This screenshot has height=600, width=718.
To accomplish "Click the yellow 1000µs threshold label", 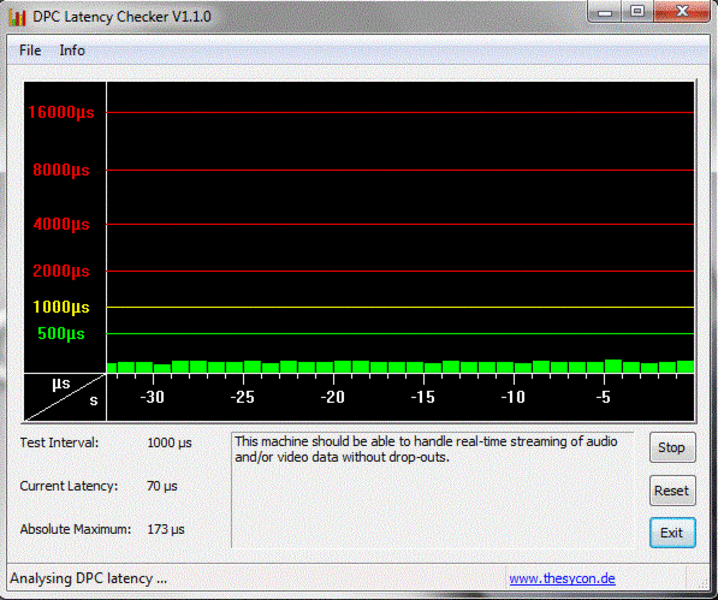I will 61,307.
